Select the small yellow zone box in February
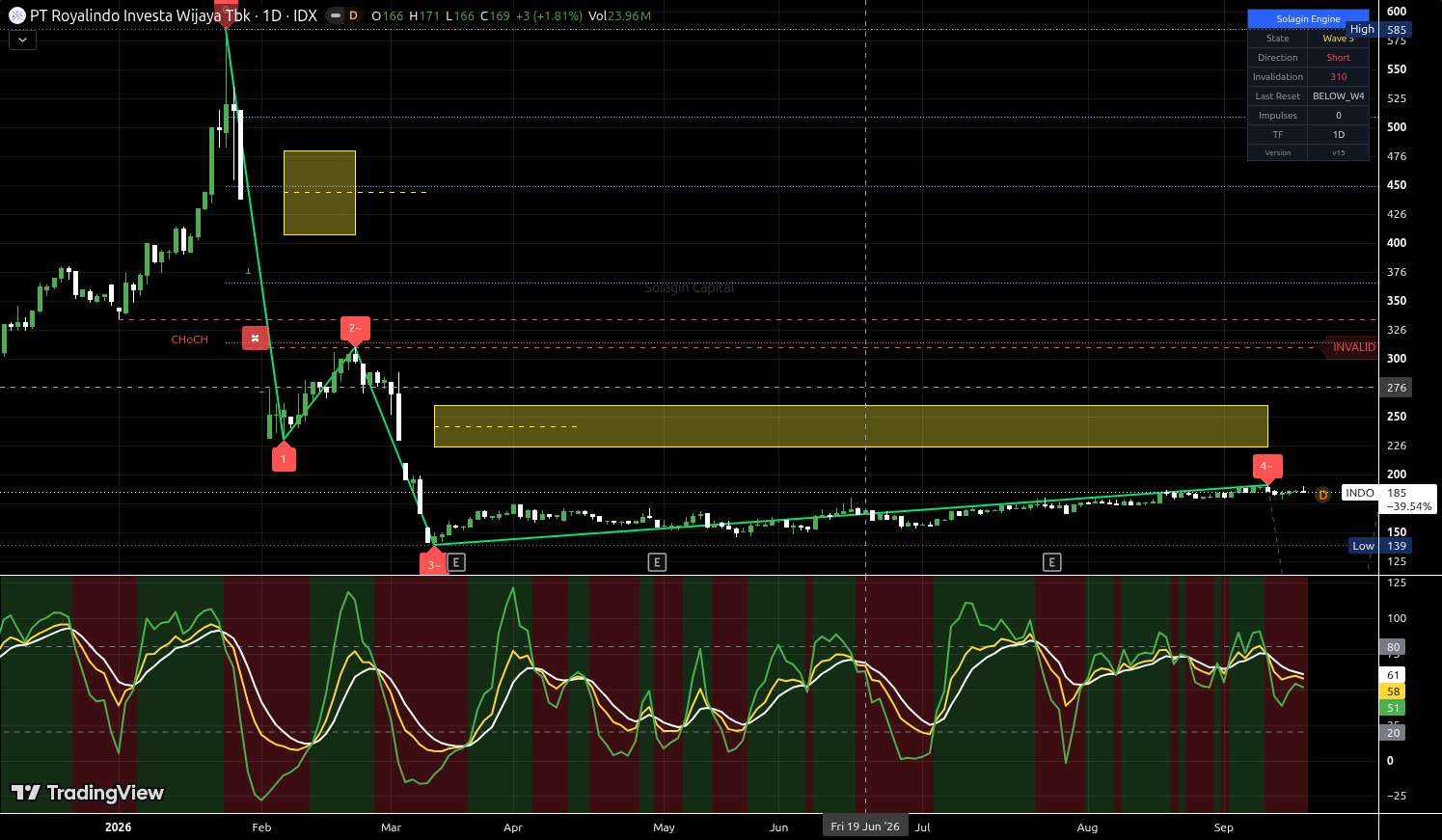This screenshot has width=1442, height=840. [319, 193]
